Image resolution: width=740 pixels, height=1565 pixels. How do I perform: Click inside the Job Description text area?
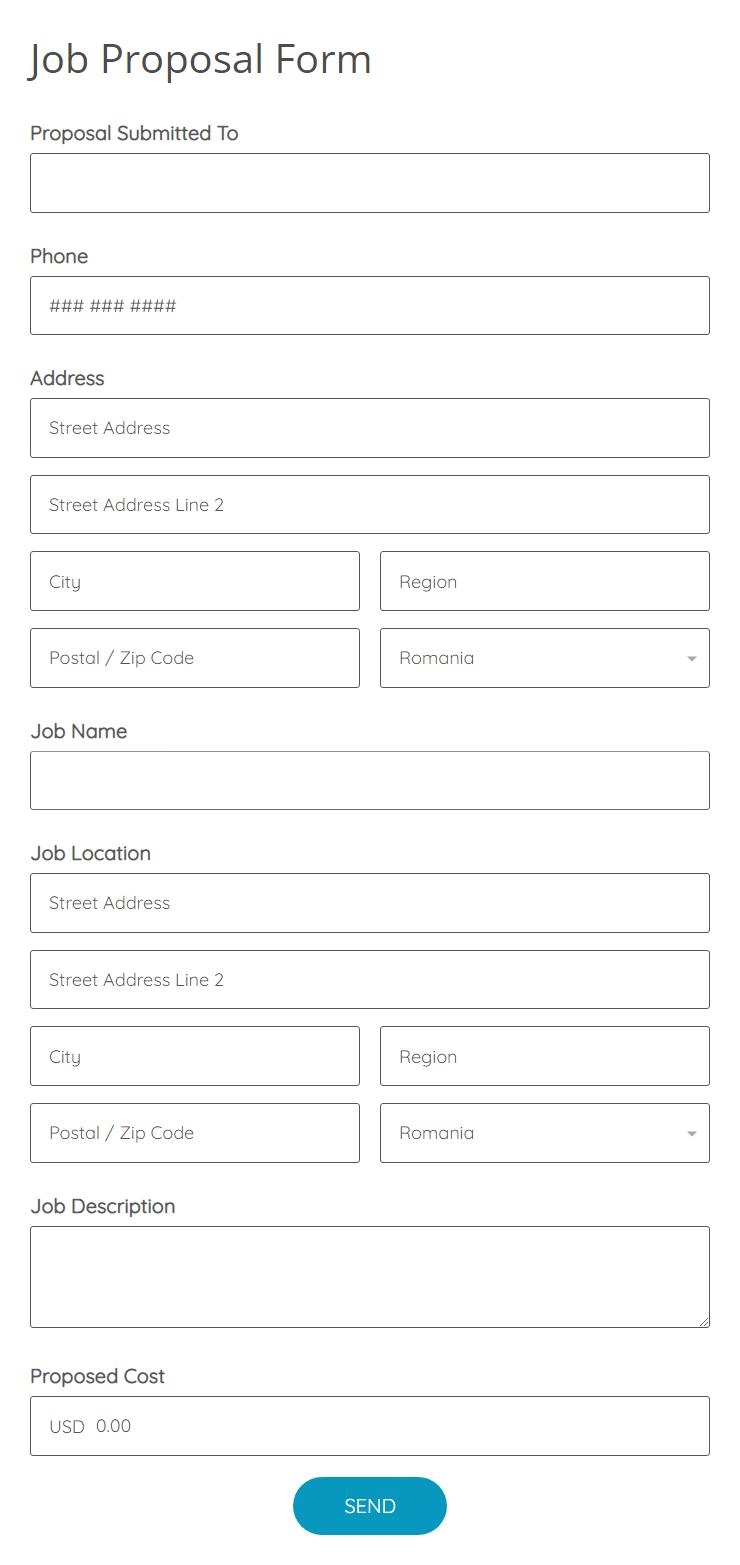370,1277
